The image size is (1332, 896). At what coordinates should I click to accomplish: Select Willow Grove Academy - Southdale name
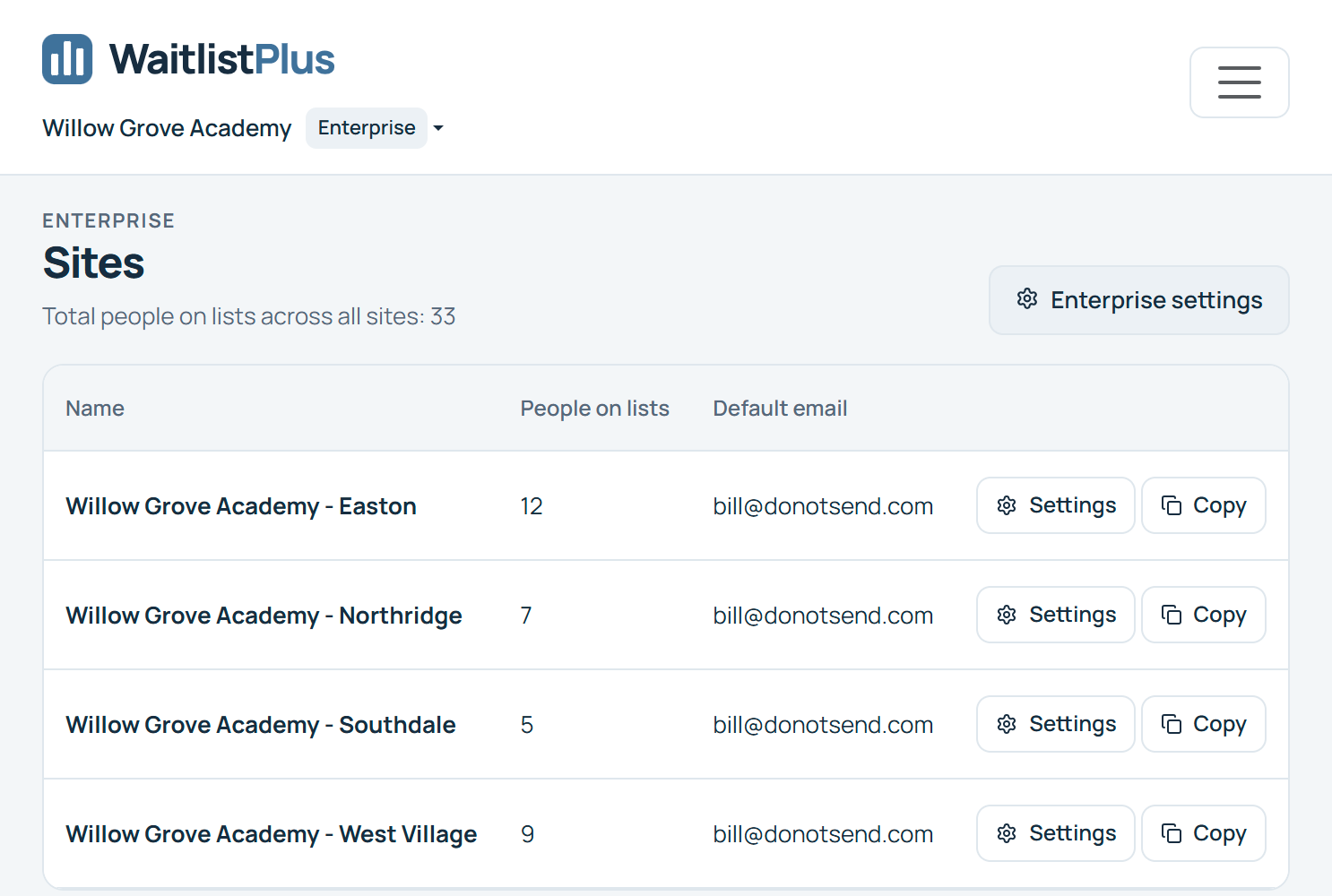(261, 725)
